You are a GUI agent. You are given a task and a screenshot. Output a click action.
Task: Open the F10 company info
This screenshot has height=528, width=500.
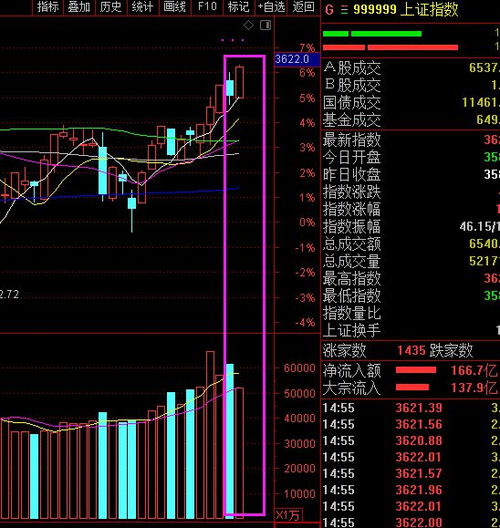(x=207, y=7)
